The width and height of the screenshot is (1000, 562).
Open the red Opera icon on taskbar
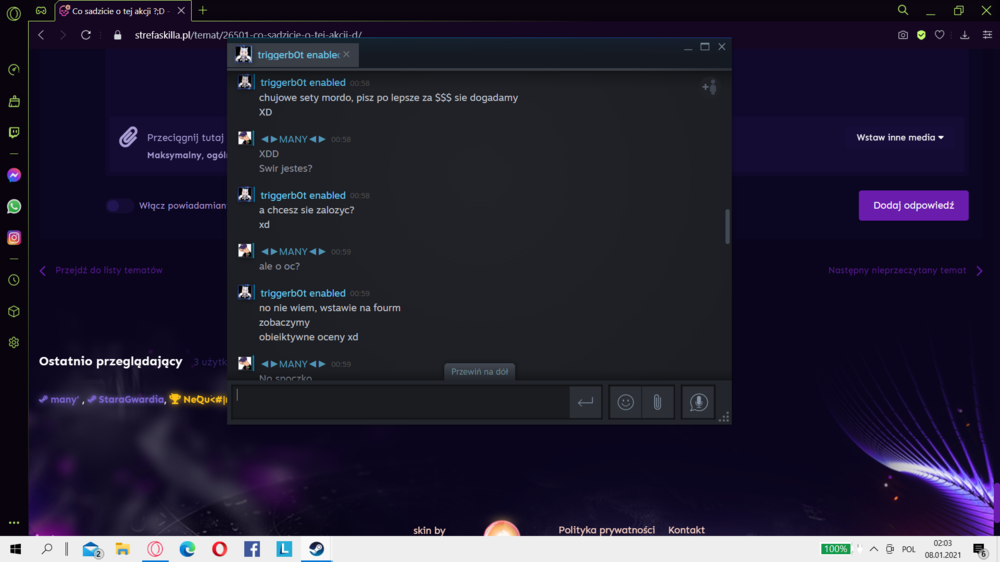(219, 549)
